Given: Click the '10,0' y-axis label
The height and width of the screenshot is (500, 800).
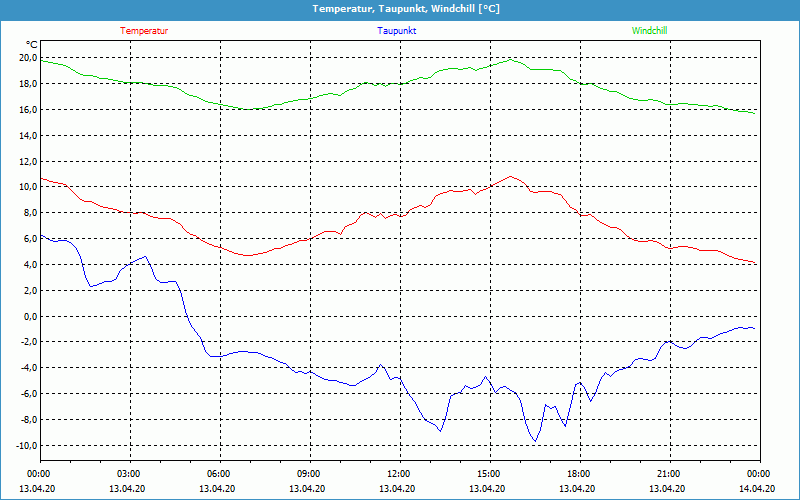Looking at the screenshot, I should point(28,187).
